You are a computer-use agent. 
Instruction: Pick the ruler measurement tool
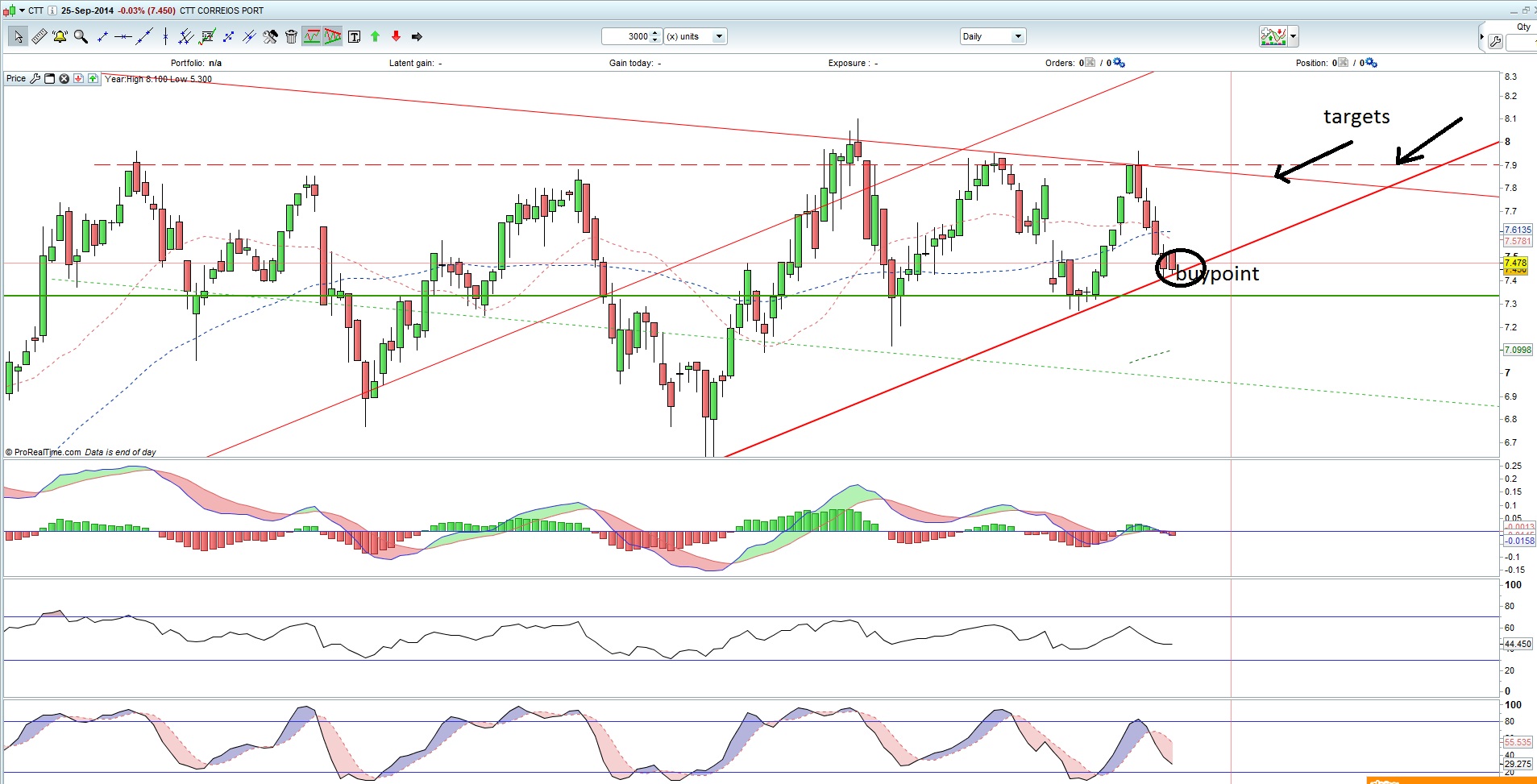(39, 36)
